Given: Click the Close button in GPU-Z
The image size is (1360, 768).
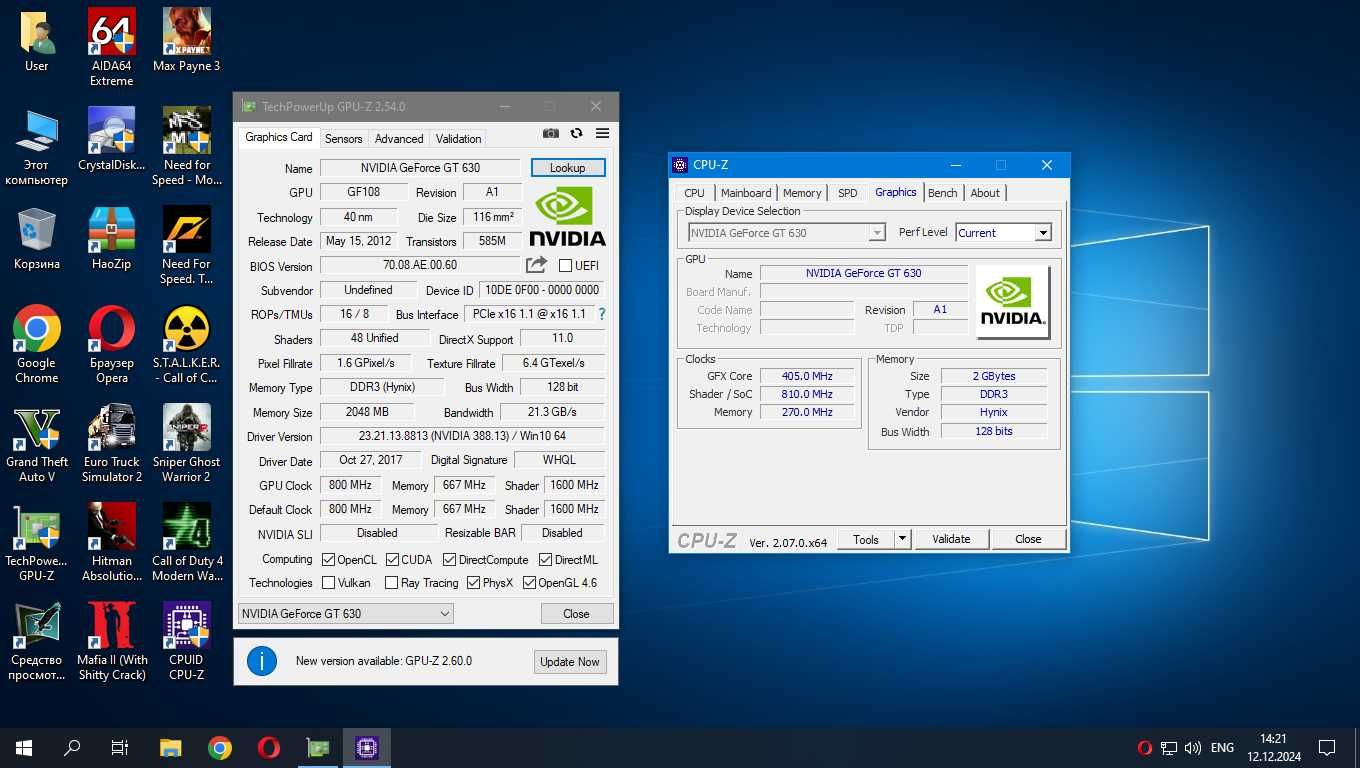Looking at the screenshot, I should click(x=576, y=613).
